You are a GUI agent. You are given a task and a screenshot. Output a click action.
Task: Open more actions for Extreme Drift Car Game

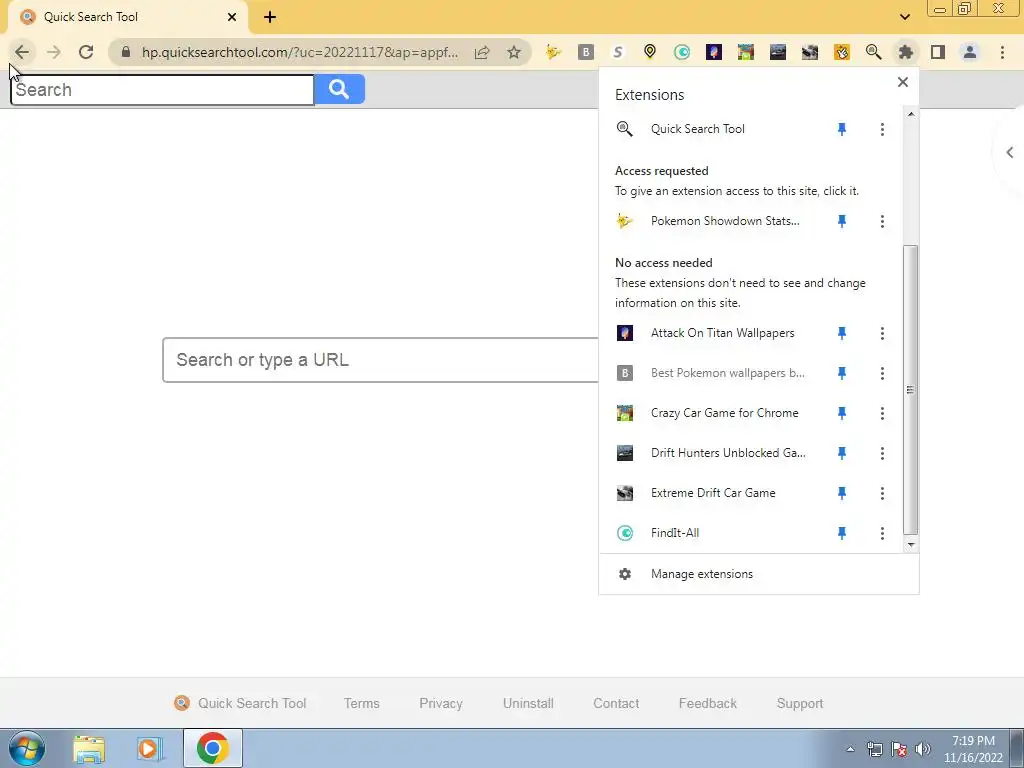point(882,493)
